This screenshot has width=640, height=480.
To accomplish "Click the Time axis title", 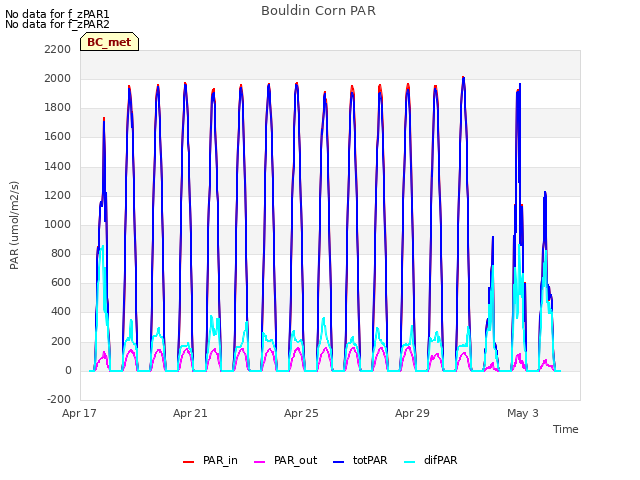I will (566, 429).
